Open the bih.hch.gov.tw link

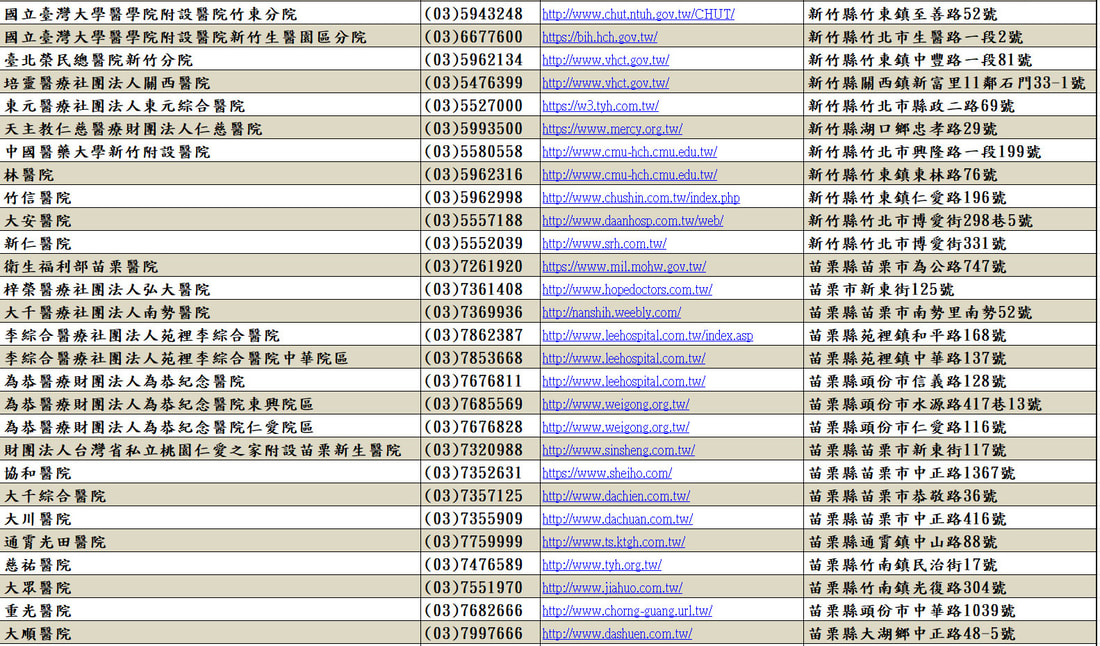point(600,37)
